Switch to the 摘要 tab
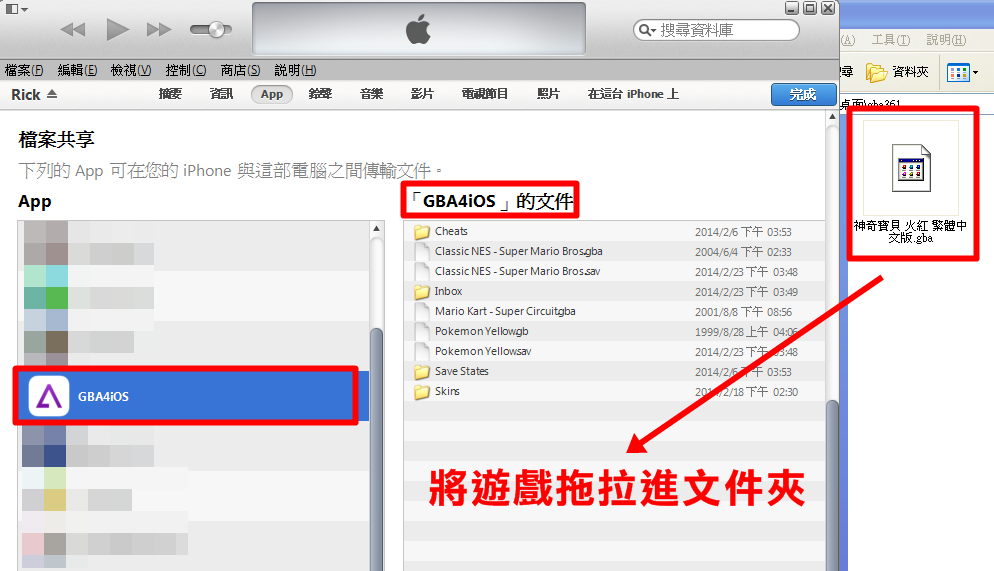This screenshot has width=994, height=571. (x=170, y=94)
